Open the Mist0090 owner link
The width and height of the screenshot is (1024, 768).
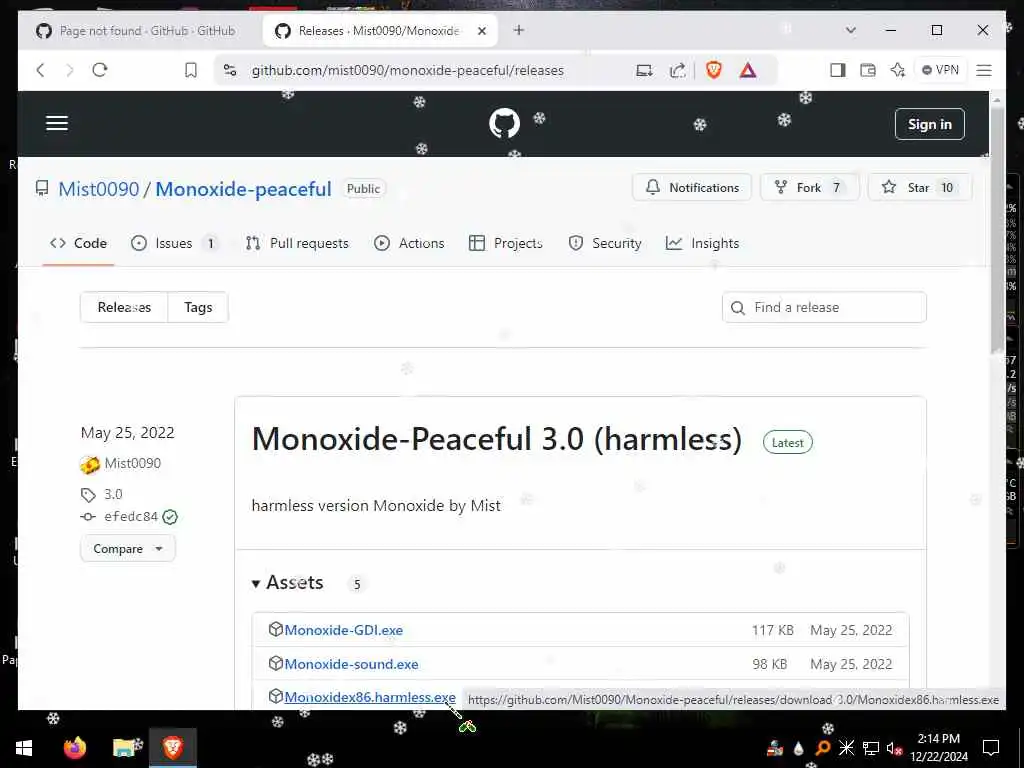pos(99,189)
